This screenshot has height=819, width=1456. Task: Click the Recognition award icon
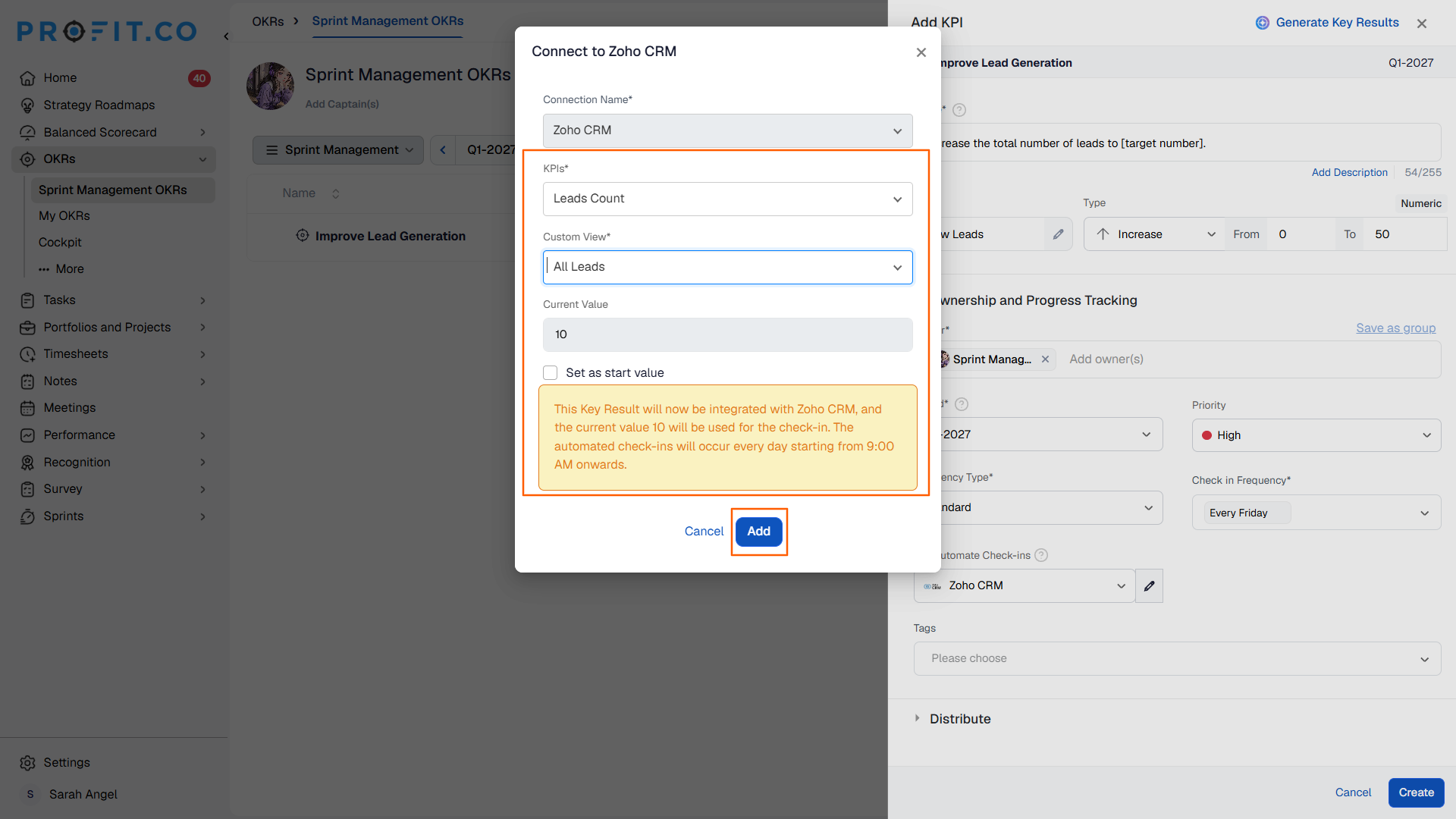click(27, 463)
